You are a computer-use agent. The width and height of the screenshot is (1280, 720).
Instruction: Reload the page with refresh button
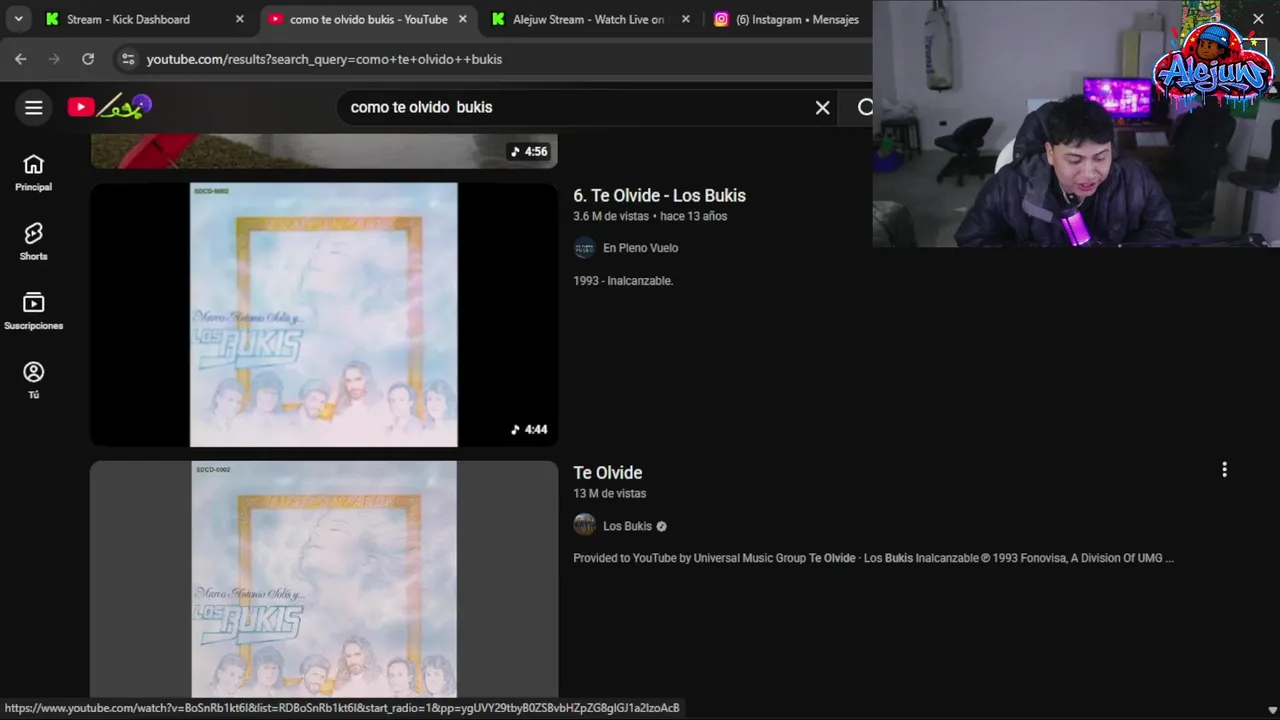coord(88,59)
